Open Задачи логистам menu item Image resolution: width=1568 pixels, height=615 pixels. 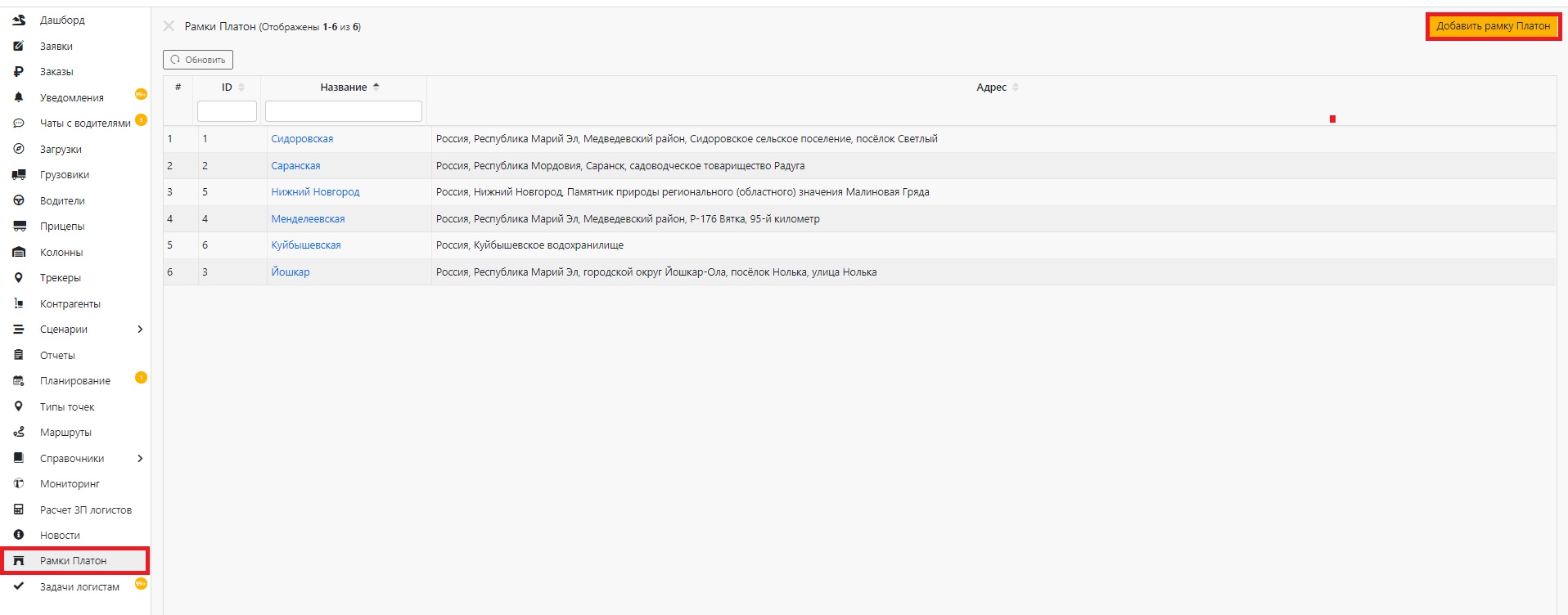(x=79, y=587)
